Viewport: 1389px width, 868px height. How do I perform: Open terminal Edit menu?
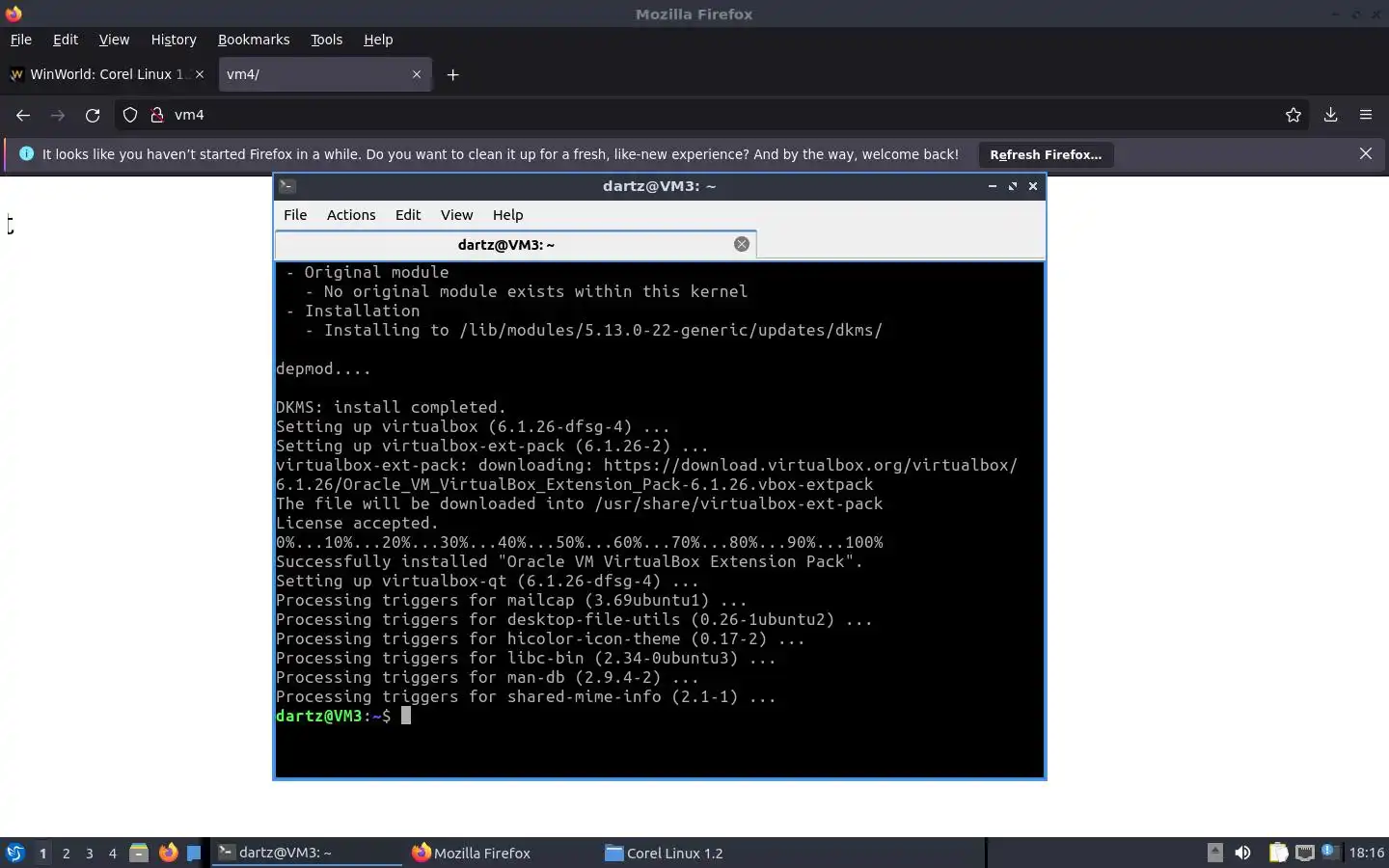pyautogui.click(x=408, y=215)
